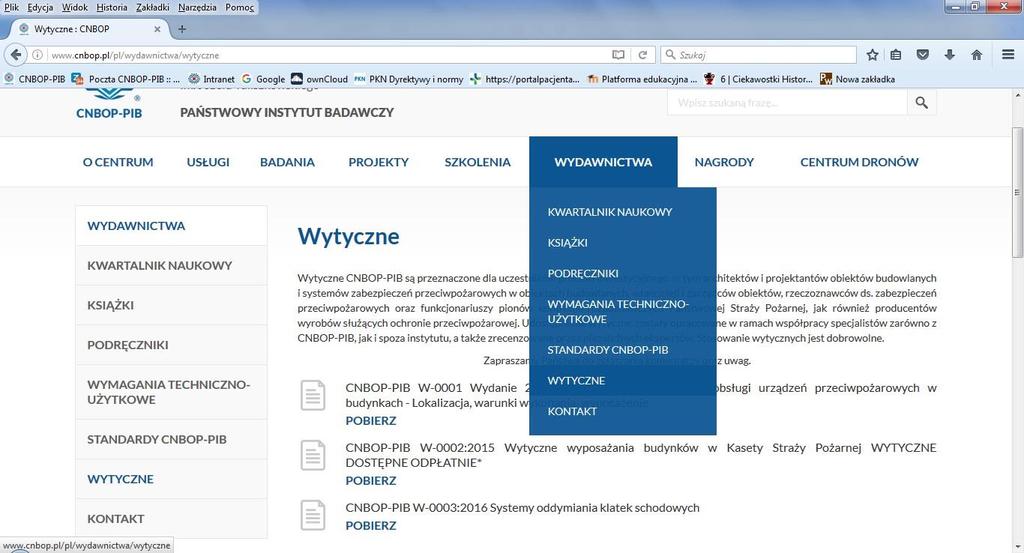This screenshot has height=553, width=1024.
Task: Select the Wytyczne : CNBOP browser tab
Action: tap(90, 29)
